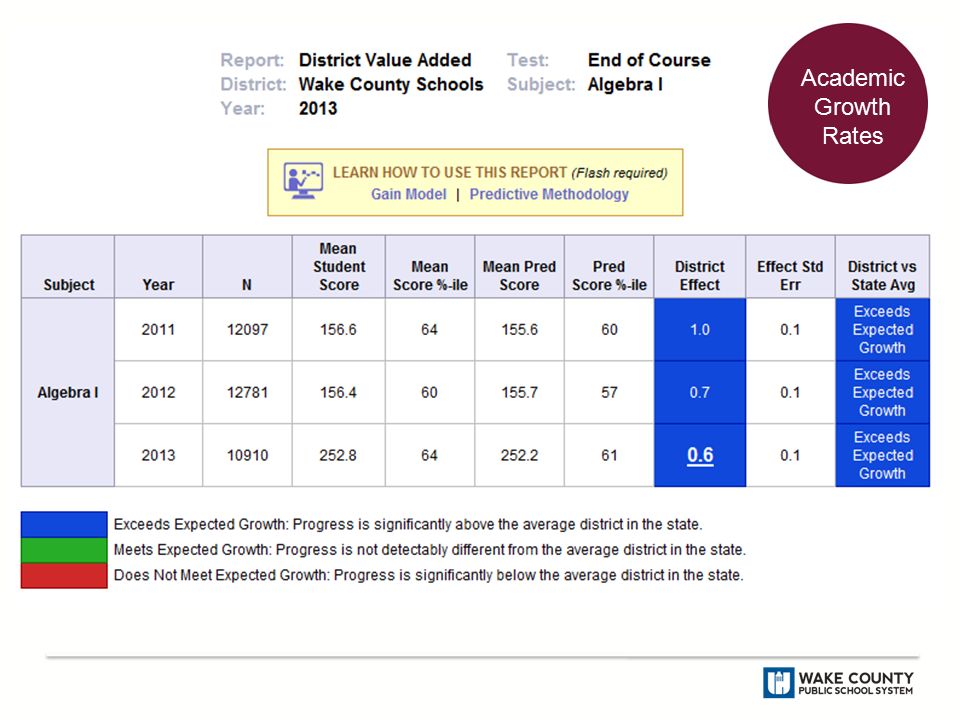960x720 pixels.
Task: Click the red Does Not Meet legend swatch
Action: tap(64, 576)
